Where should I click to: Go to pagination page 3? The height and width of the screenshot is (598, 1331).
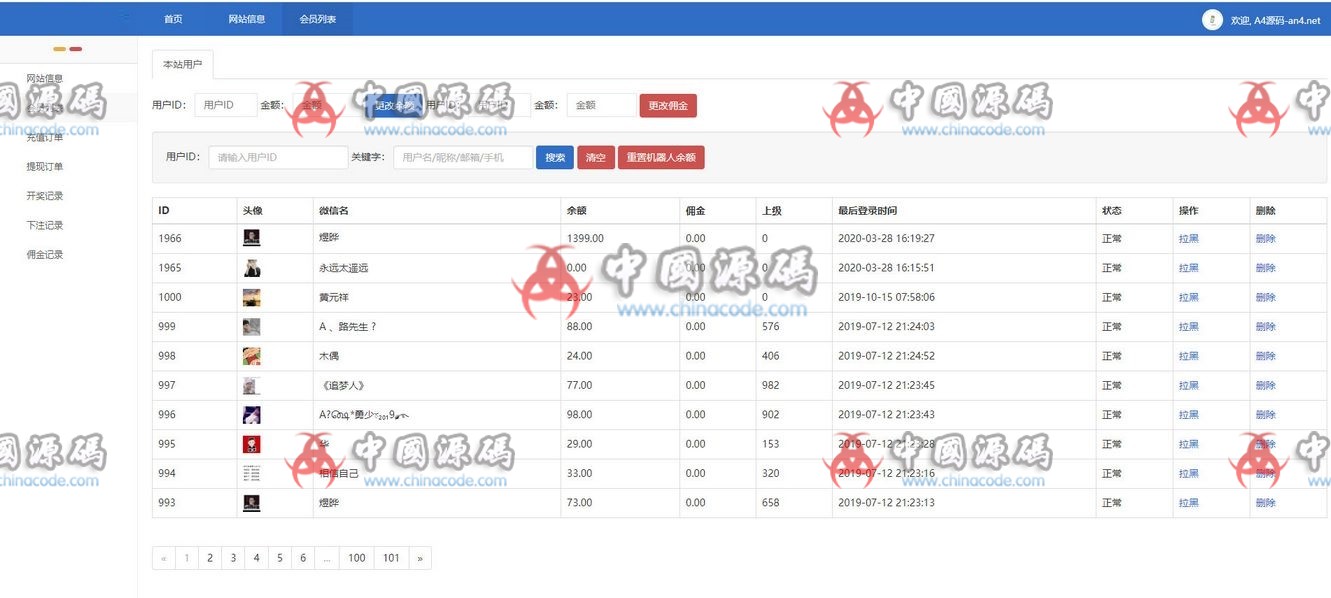pos(233,558)
